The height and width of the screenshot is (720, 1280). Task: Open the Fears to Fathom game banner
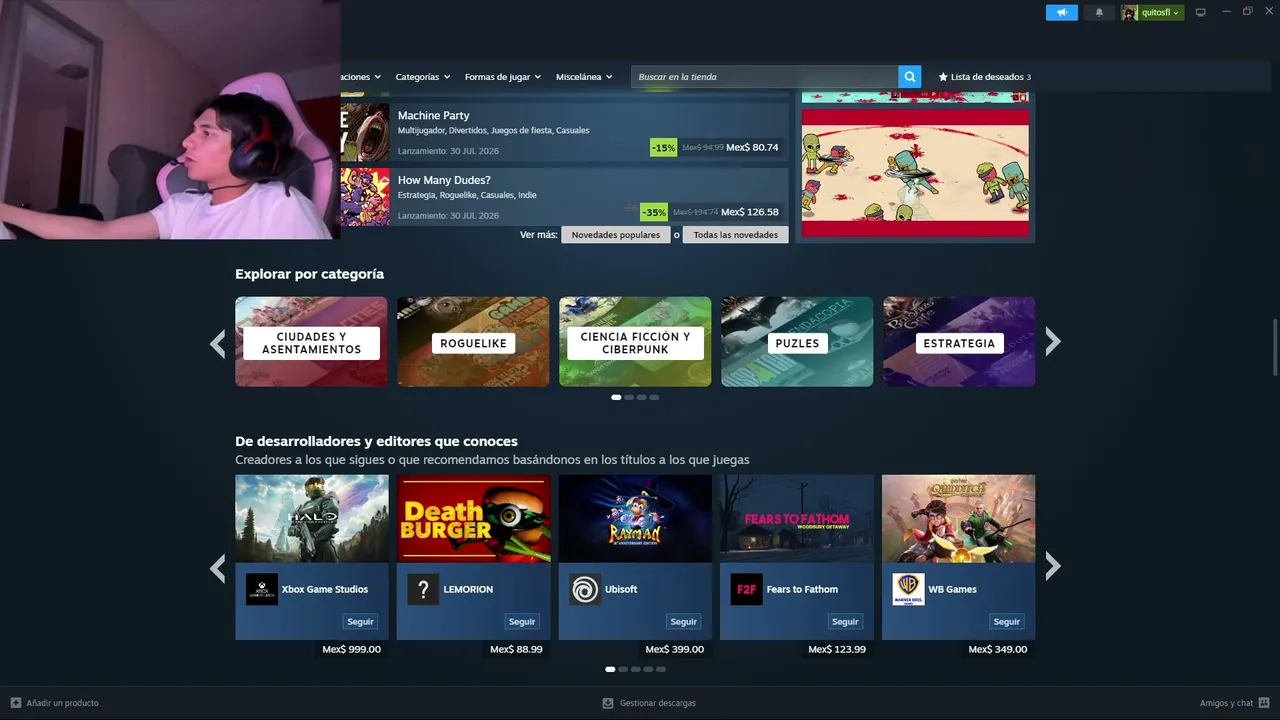click(x=797, y=519)
